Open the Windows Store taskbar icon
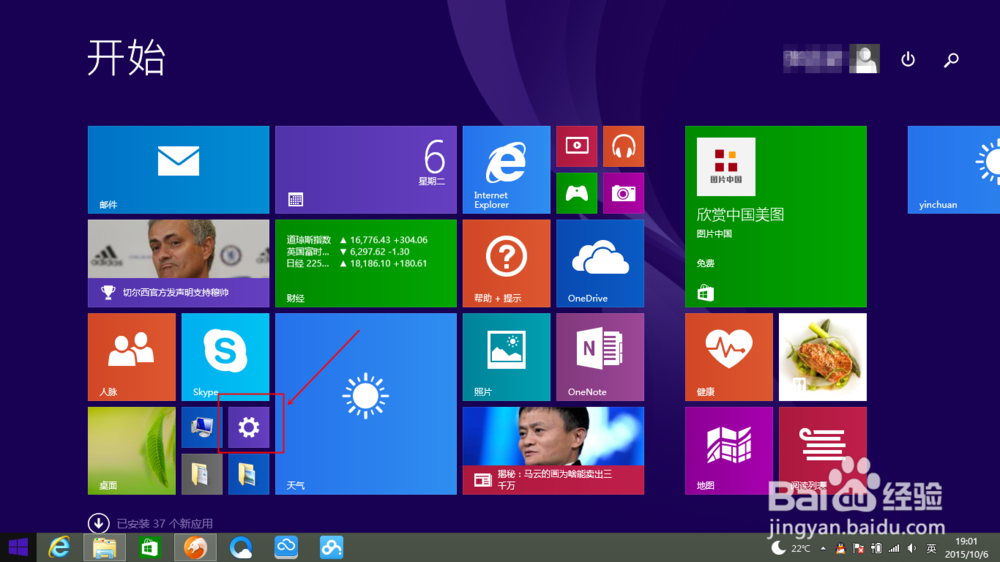1000x562 pixels. (149, 547)
